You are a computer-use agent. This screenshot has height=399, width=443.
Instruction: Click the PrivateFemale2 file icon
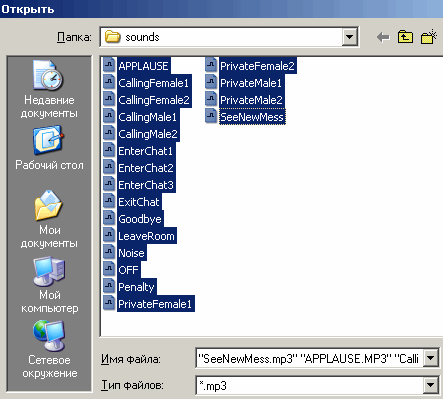(211, 65)
